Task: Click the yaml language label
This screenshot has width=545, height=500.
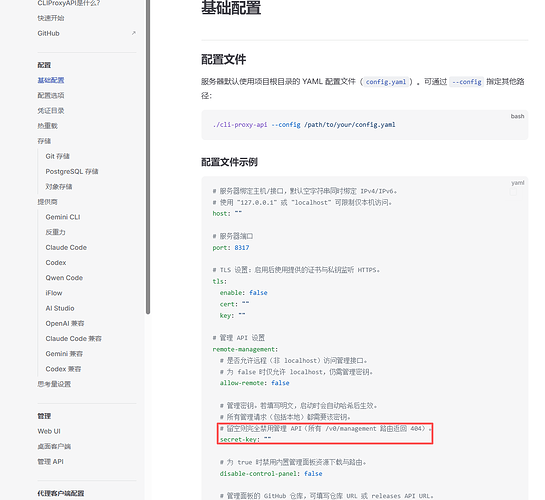Action: pos(518,183)
